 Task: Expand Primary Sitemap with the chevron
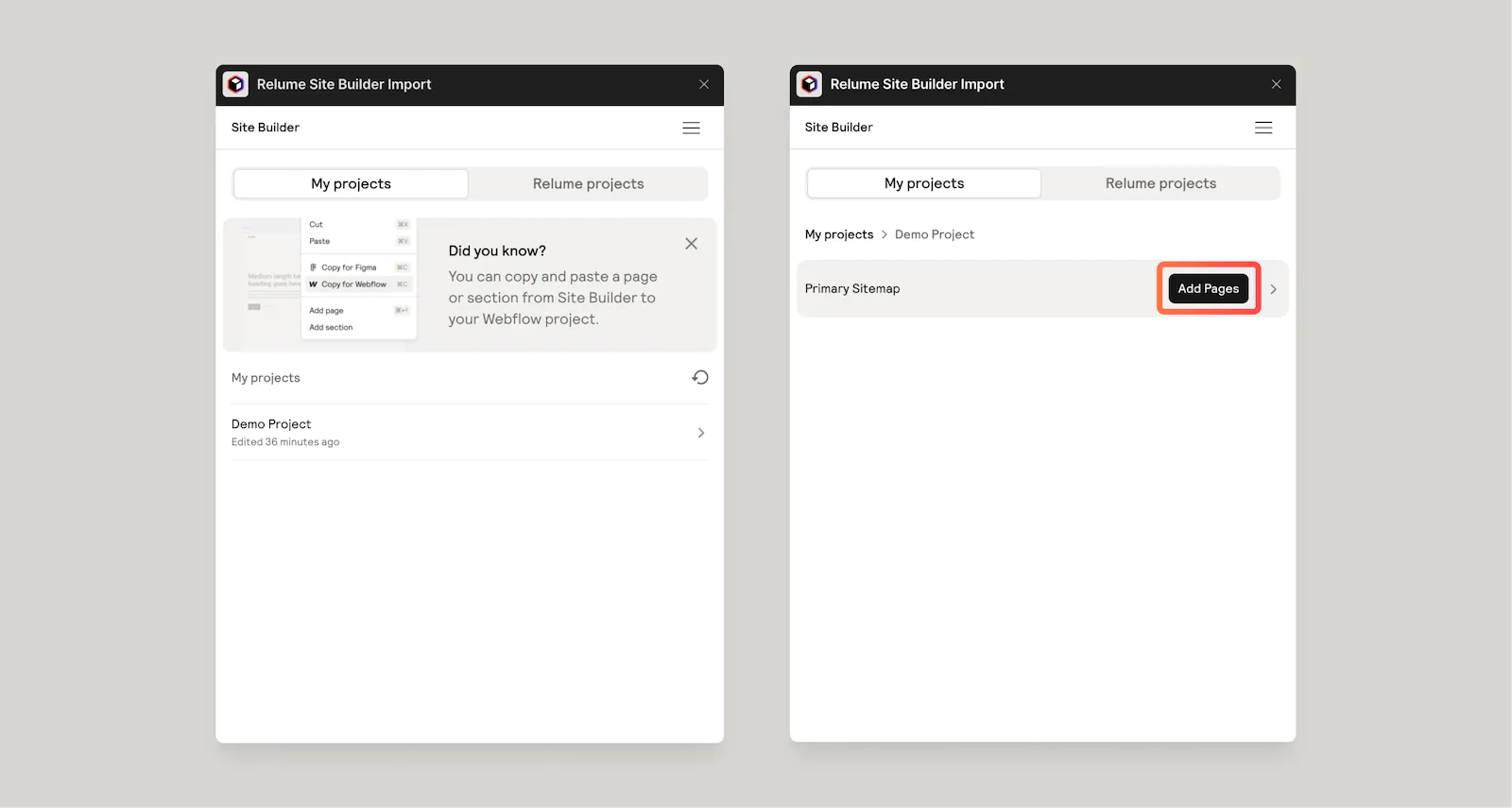[x=1273, y=289]
